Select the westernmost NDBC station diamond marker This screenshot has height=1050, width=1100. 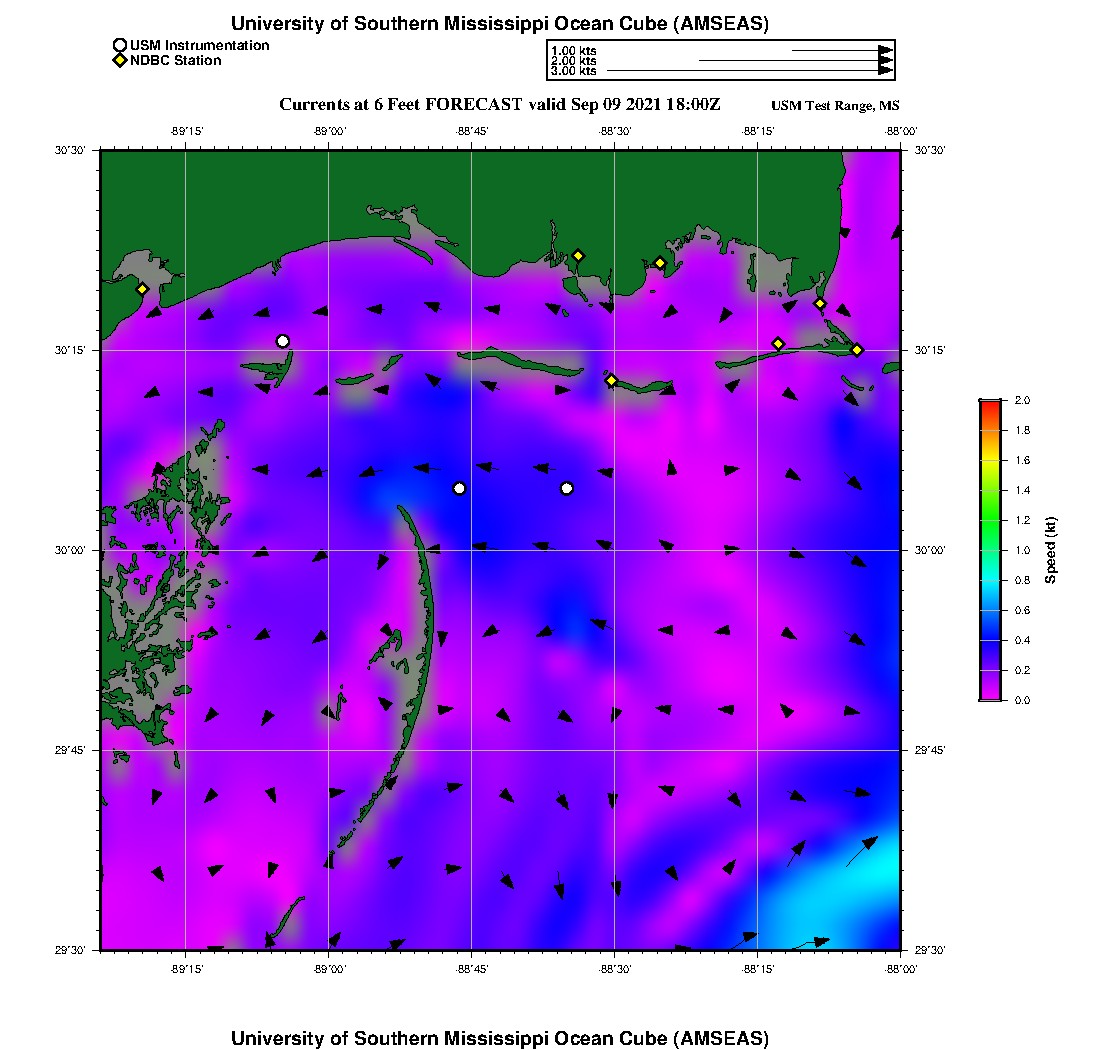143,289
